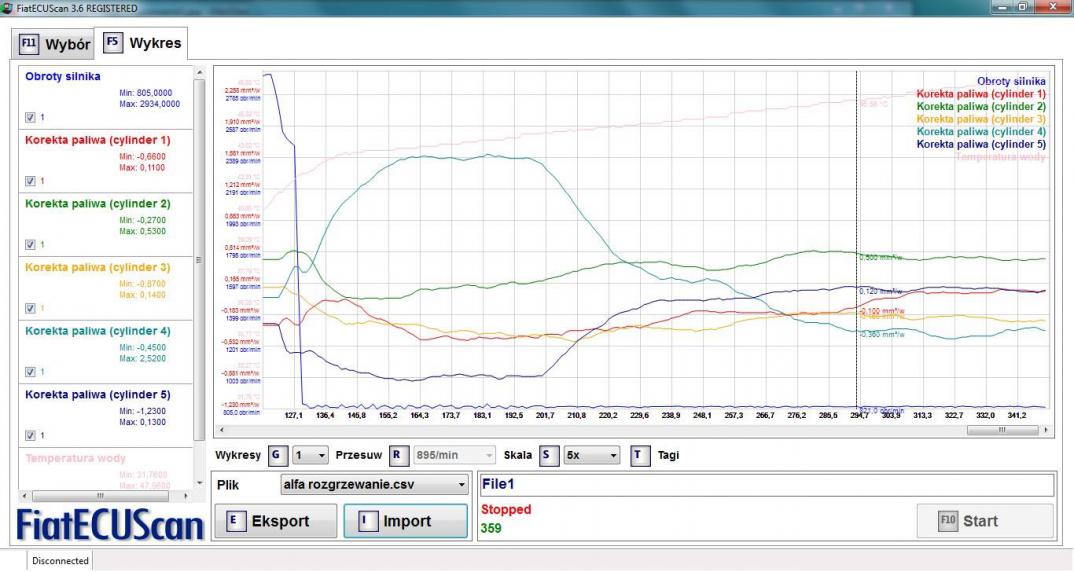This screenshot has height=572, width=1074.
Task: Click the F10 Start button
Action: [x=984, y=520]
